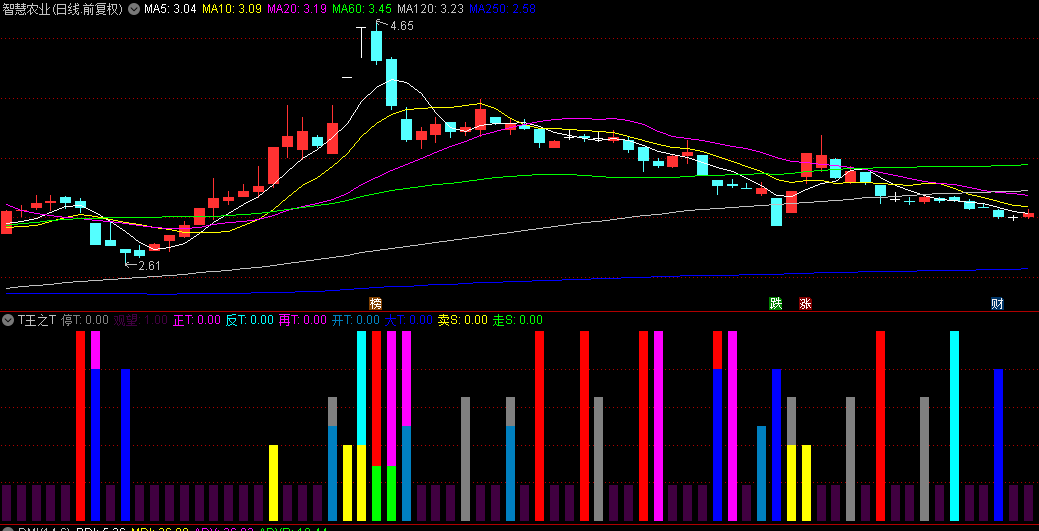Expand the chevron next to T王之T indicator
Viewport: 1039px width, 531px height.
point(8,320)
